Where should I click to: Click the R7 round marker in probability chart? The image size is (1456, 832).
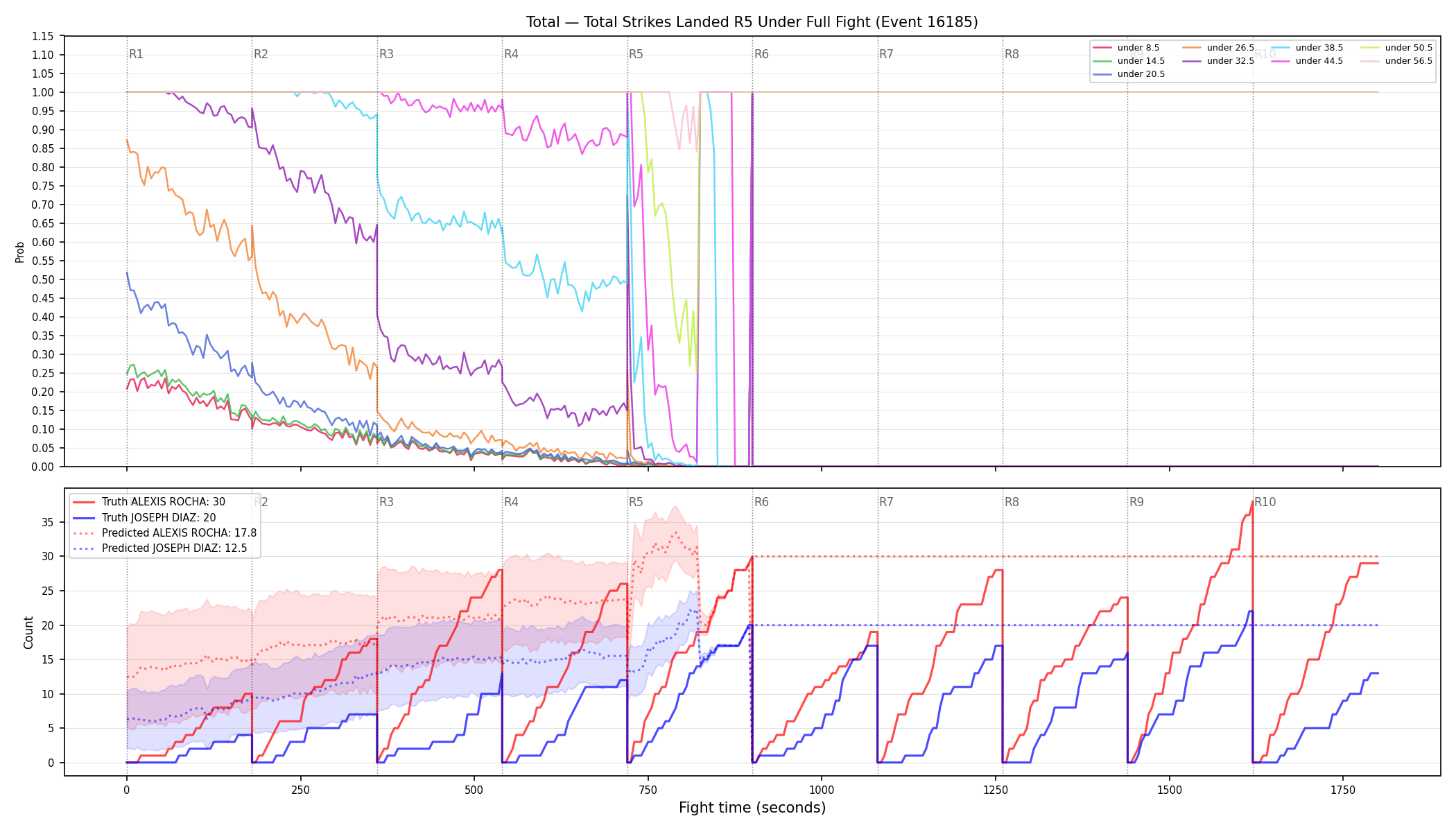pyautogui.click(x=886, y=54)
